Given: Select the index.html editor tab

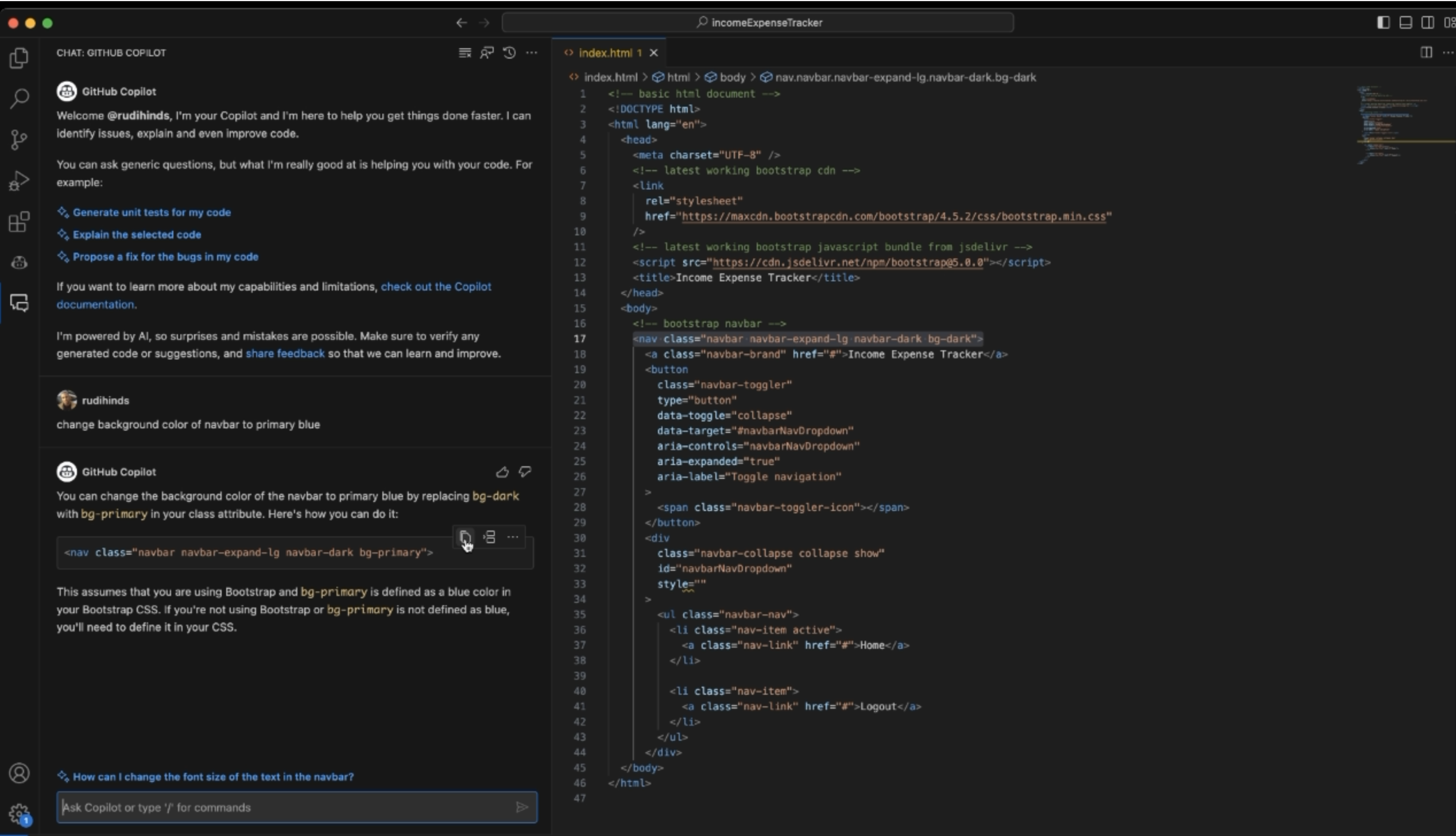Looking at the screenshot, I should 605,53.
